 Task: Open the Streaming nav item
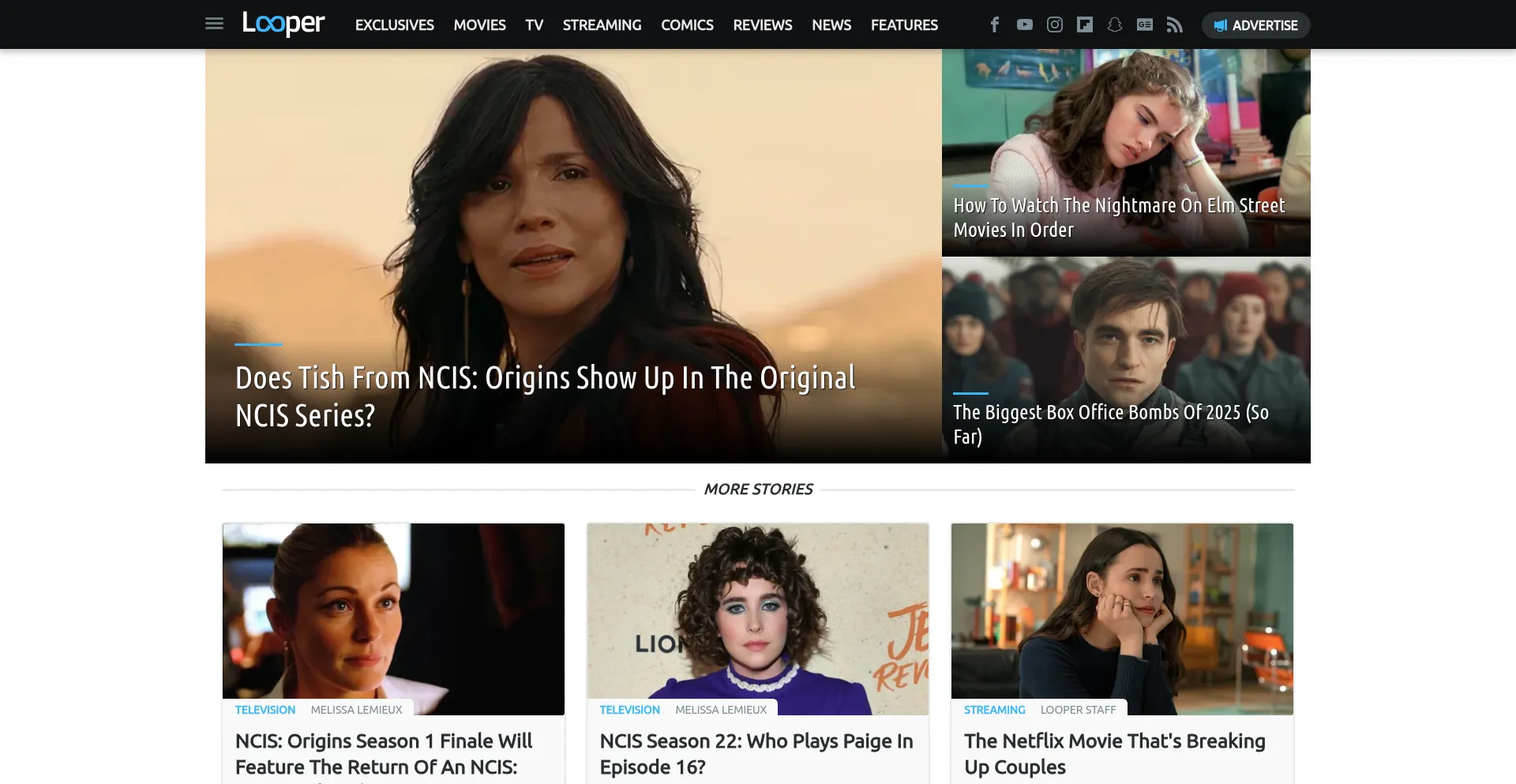coord(602,25)
